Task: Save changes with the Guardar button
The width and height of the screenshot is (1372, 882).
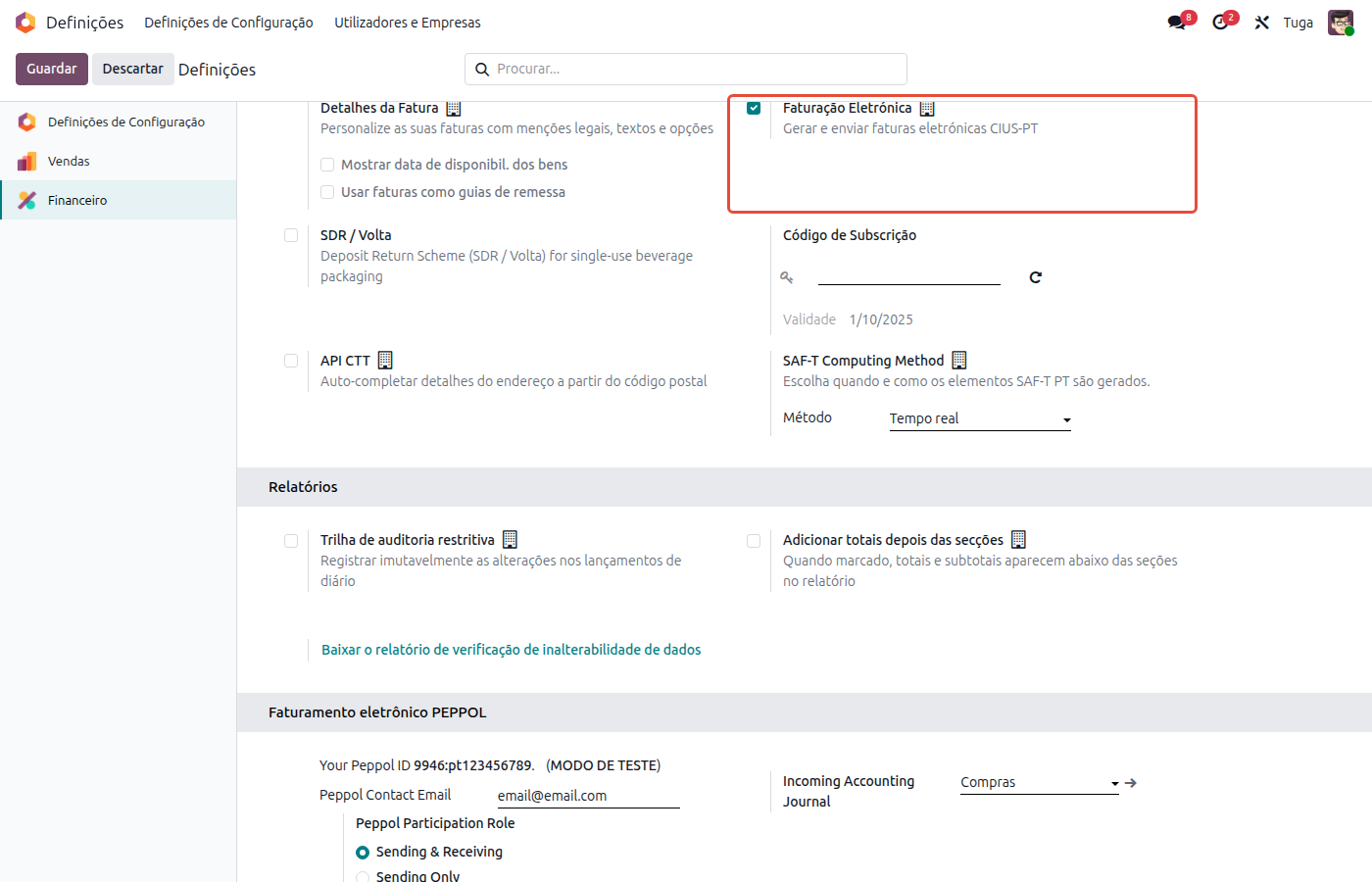Action: 52,69
